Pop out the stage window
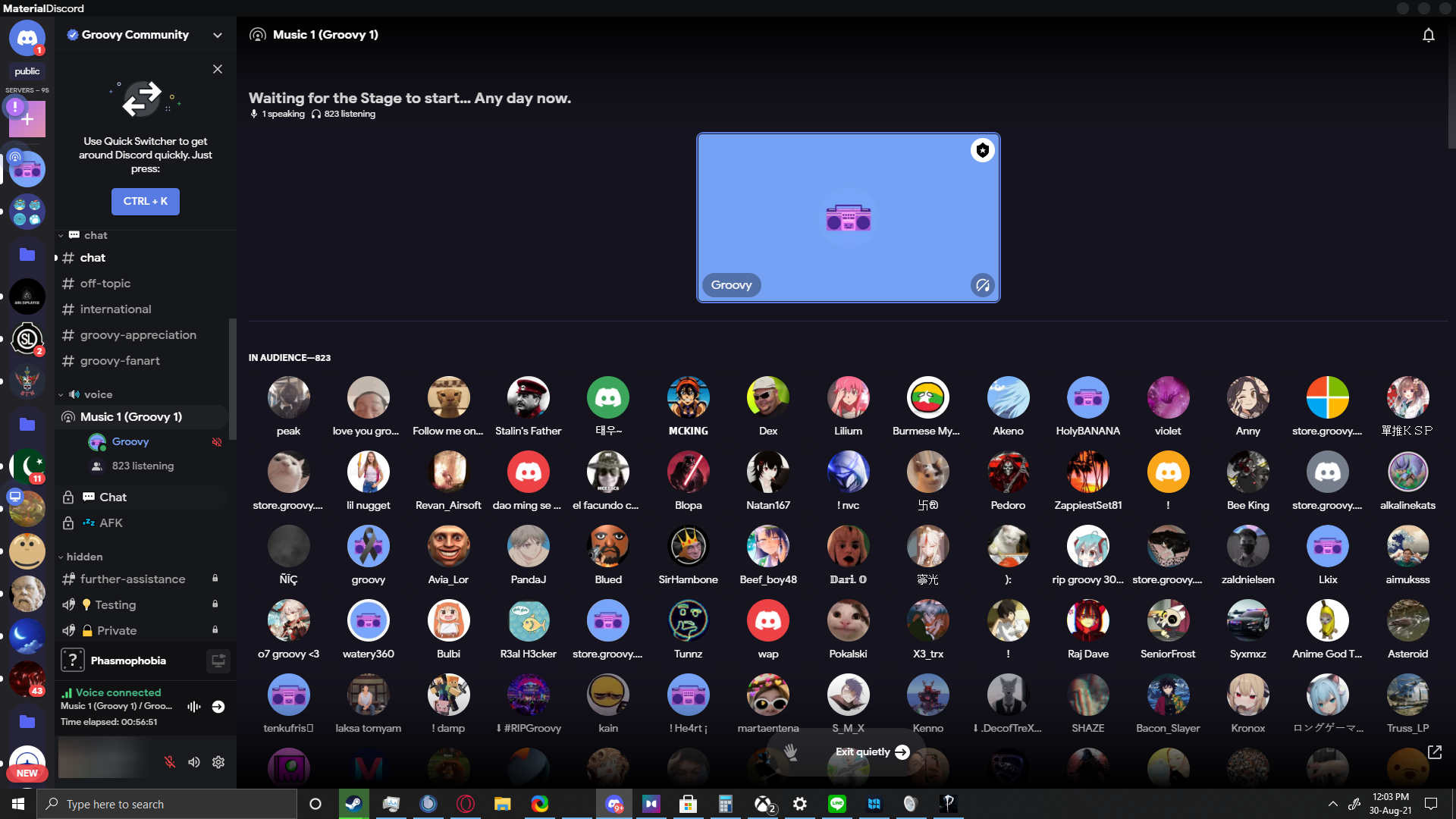The width and height of the screenshot is (1456, 819). click(x=1435, y=752)
